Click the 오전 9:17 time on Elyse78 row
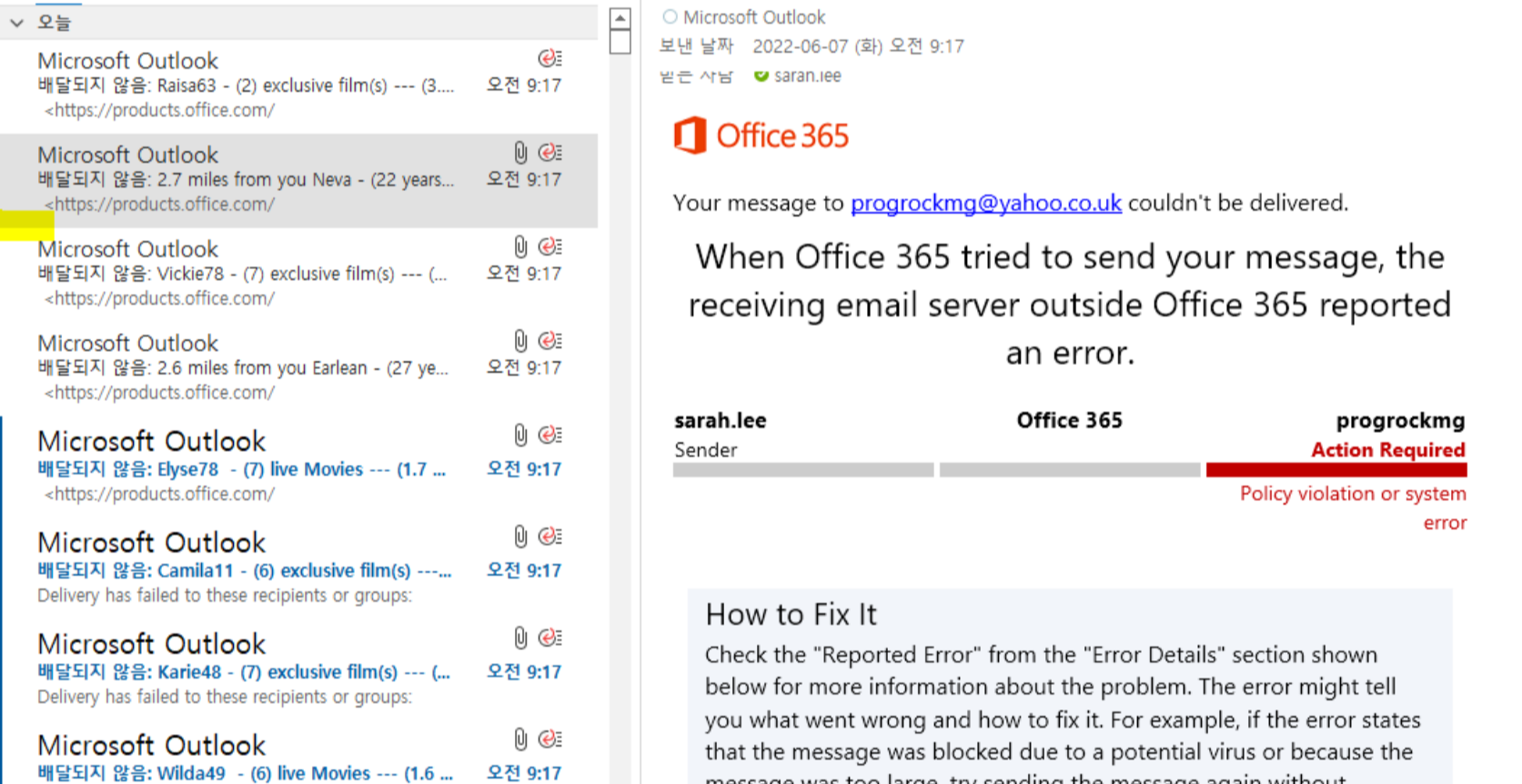This screenshot has width=1522, height=784. click(524, 469)
